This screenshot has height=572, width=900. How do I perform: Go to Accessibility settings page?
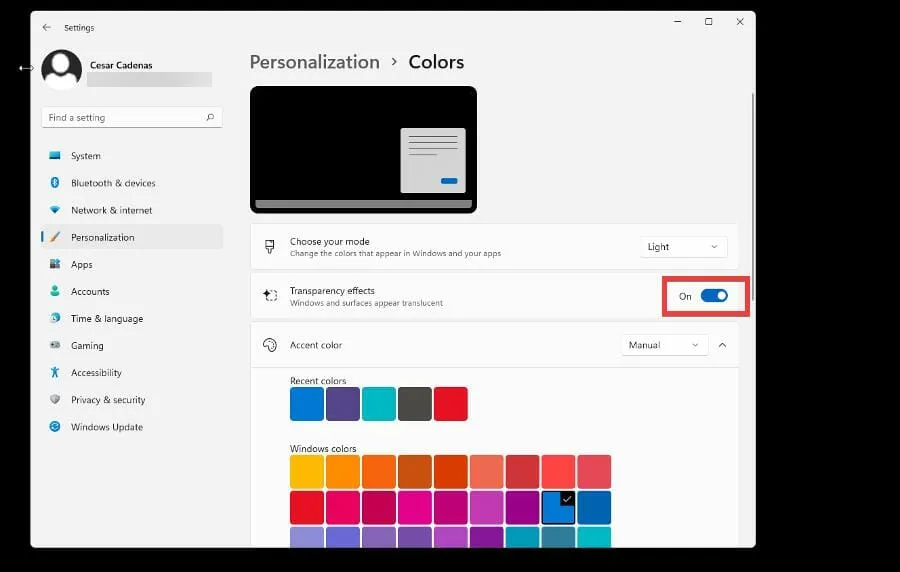96,373
